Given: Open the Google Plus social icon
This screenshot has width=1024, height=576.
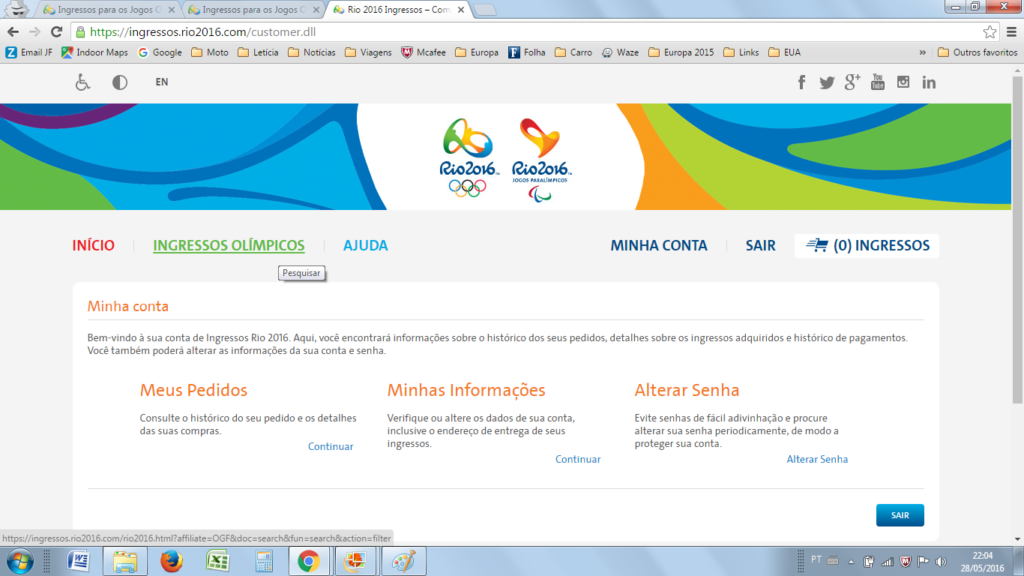Looking at the screenshot, I should click(x=852, y=82).
